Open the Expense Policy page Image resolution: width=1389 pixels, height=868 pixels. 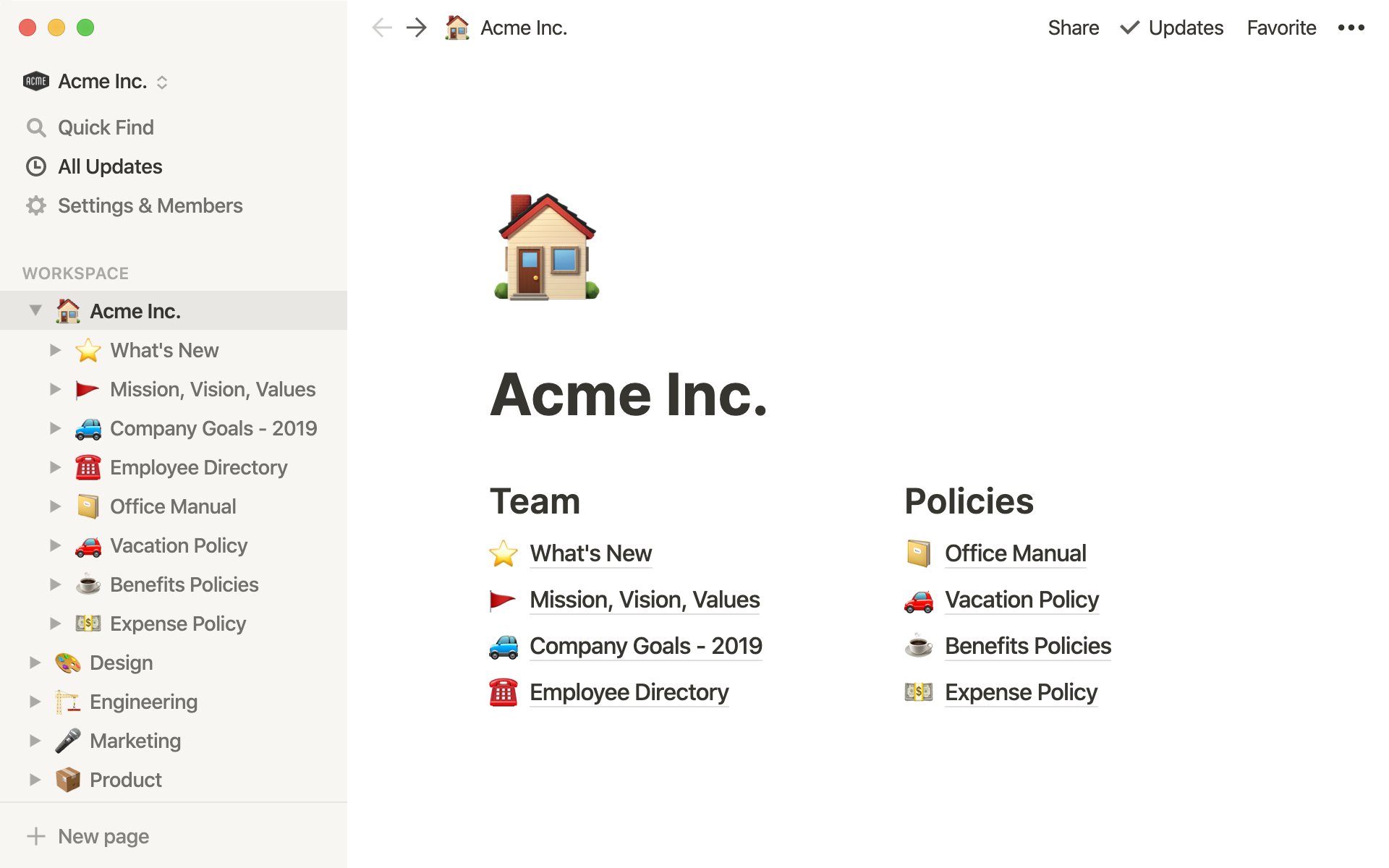pyautogui.click(x=1020, y=691)
